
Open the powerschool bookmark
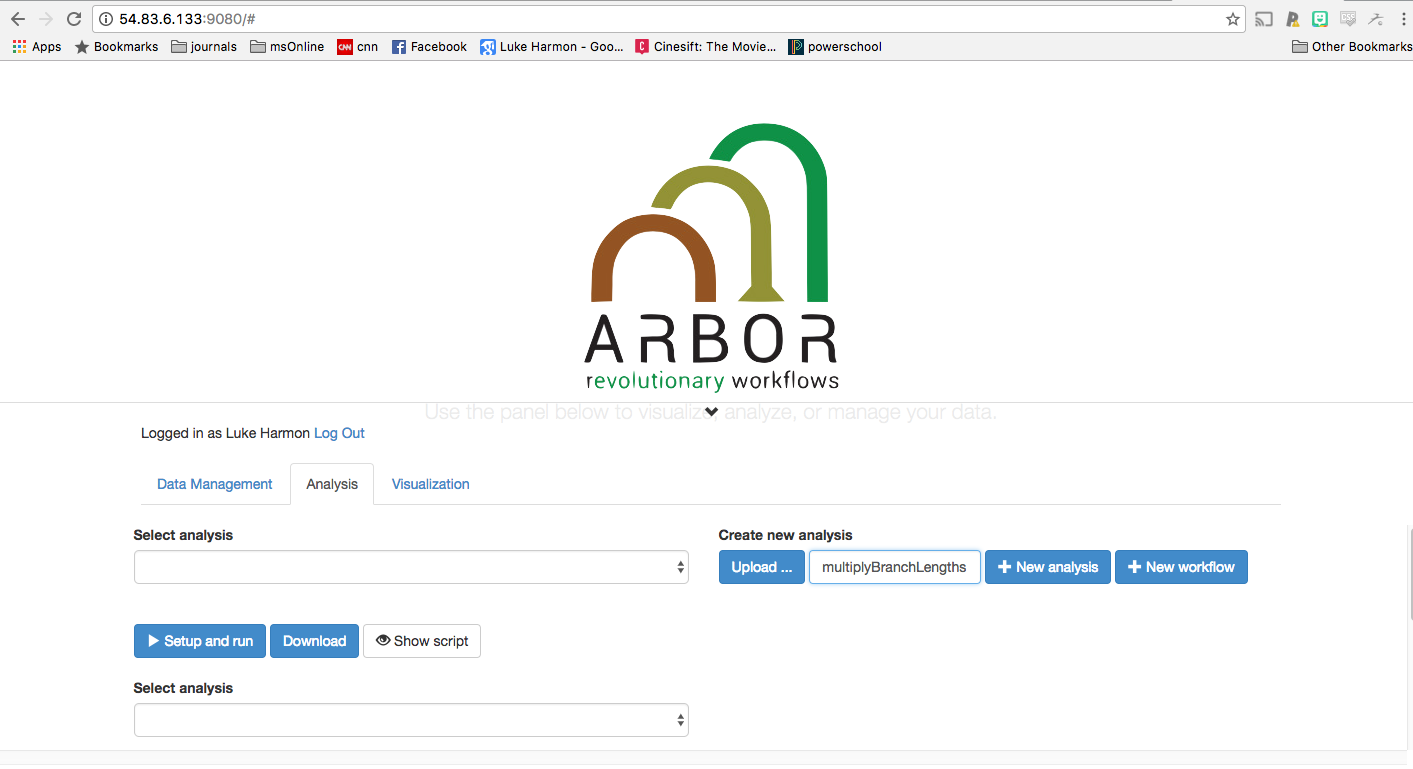pos(835,47)
